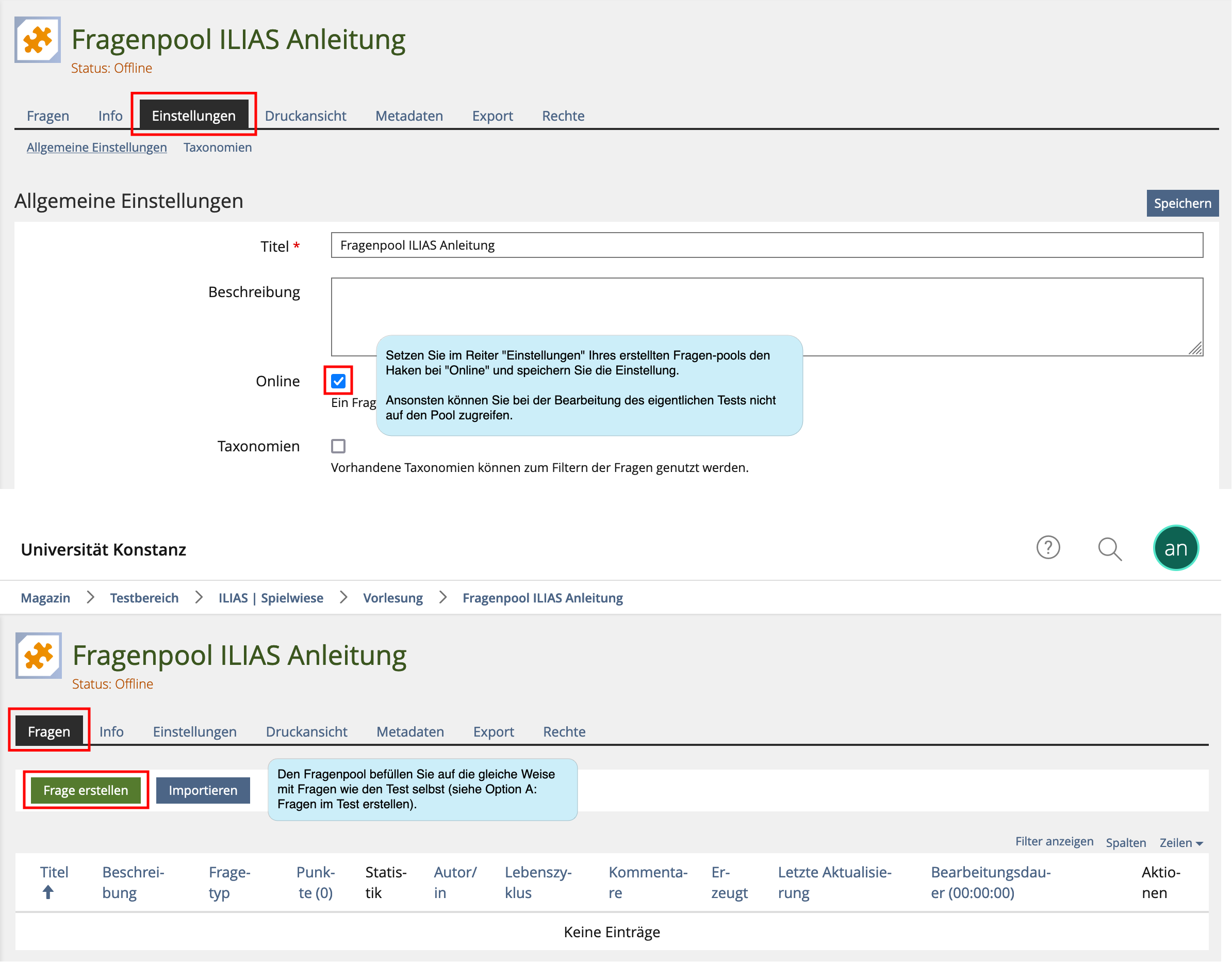Click the Speichern button
1232x962 pixels.
1183,203
